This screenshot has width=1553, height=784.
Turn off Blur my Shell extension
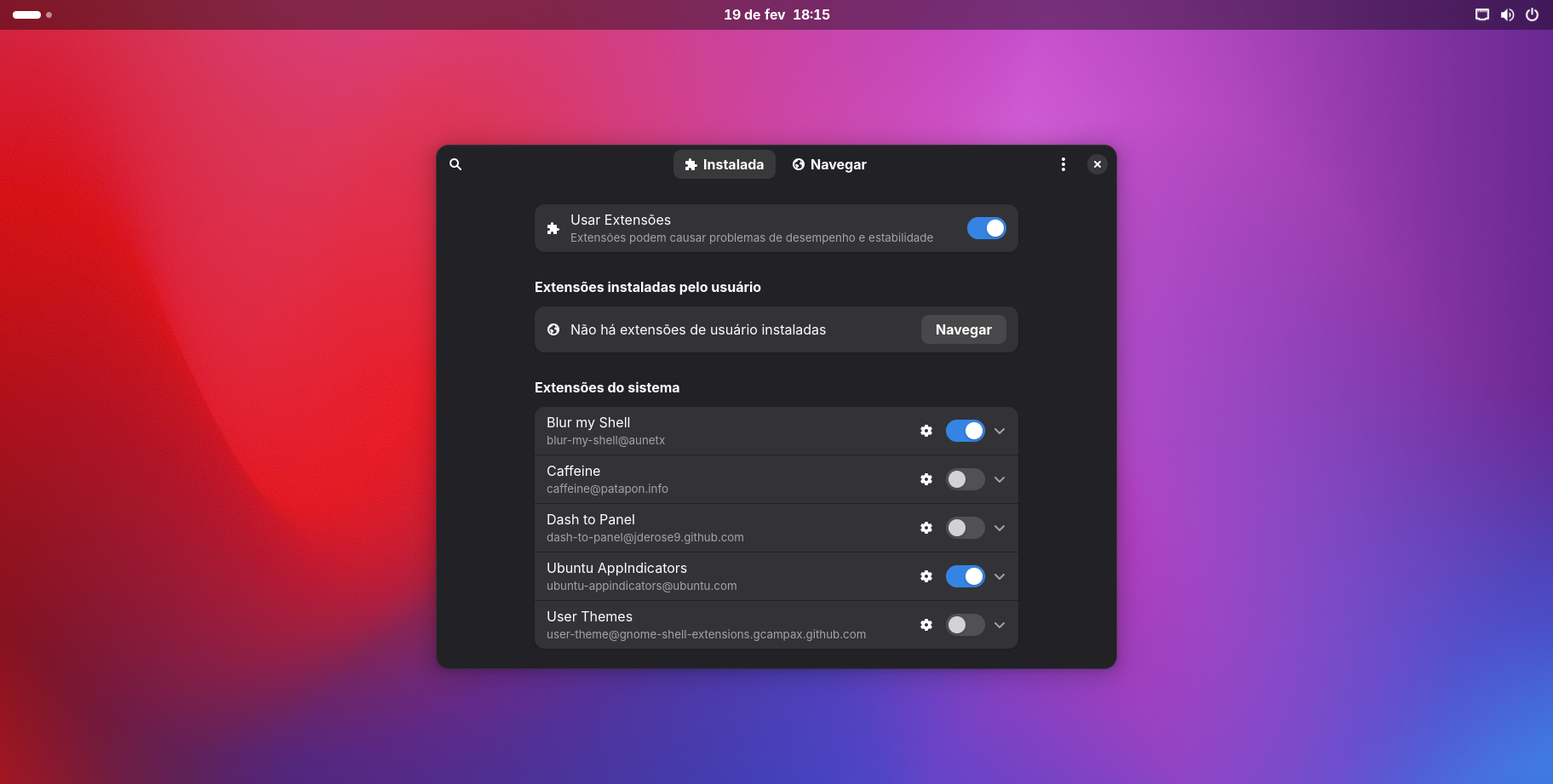965,431
